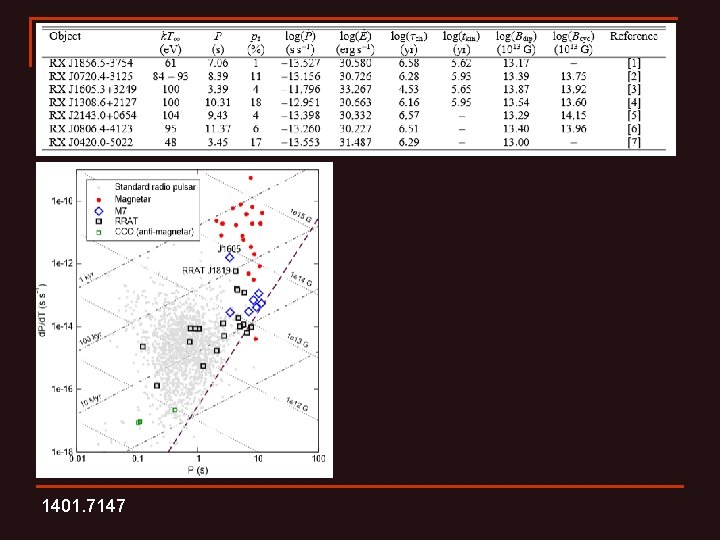This screenshot has width=720, height=540.
Task: Click the 10 Myr age line label
Action: (91, 400)
